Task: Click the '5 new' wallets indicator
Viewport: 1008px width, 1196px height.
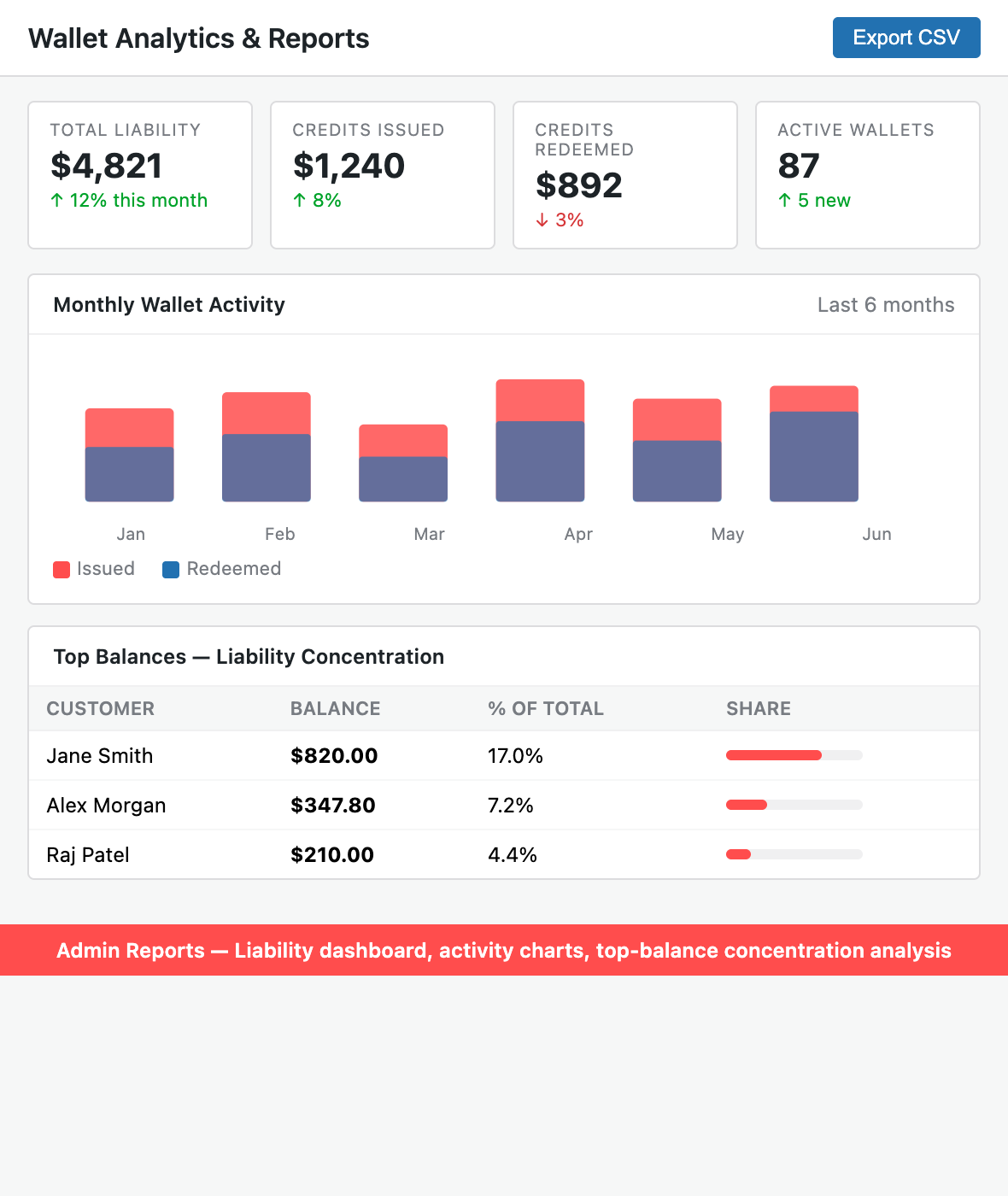Action: [814, 200]
